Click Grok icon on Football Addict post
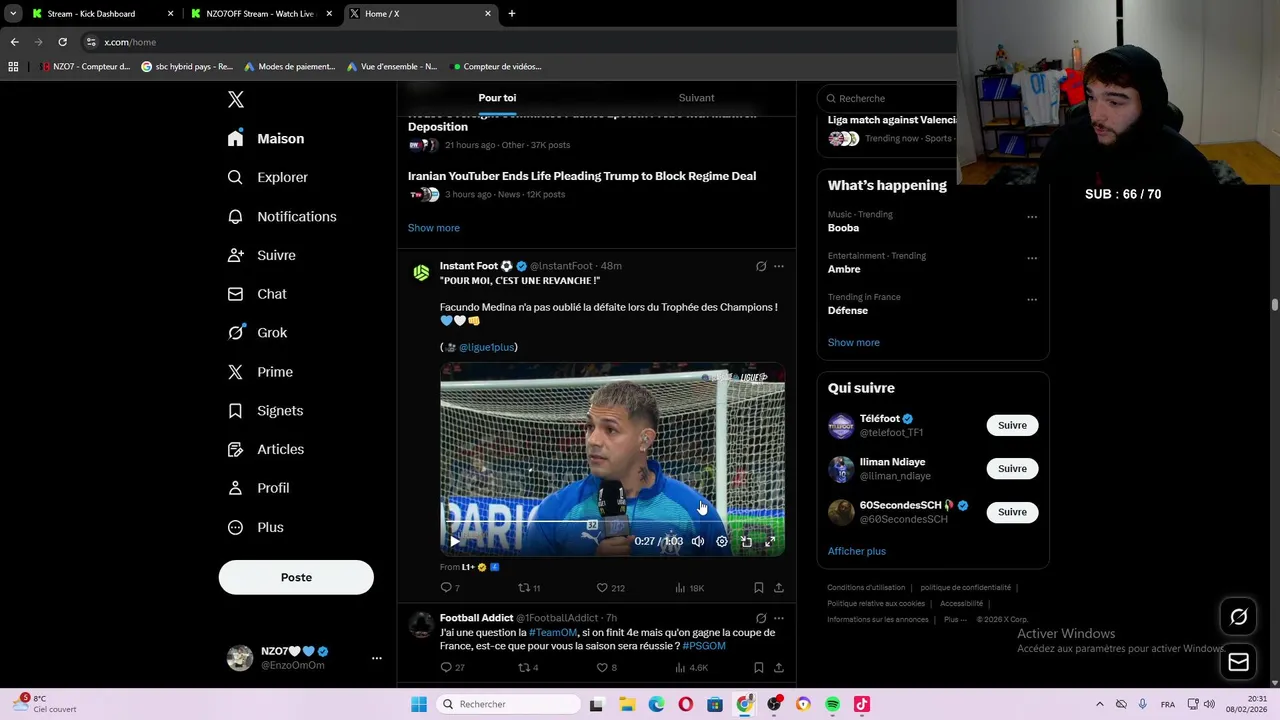This screenshot has width=1280, height=720. coord(761,618)
